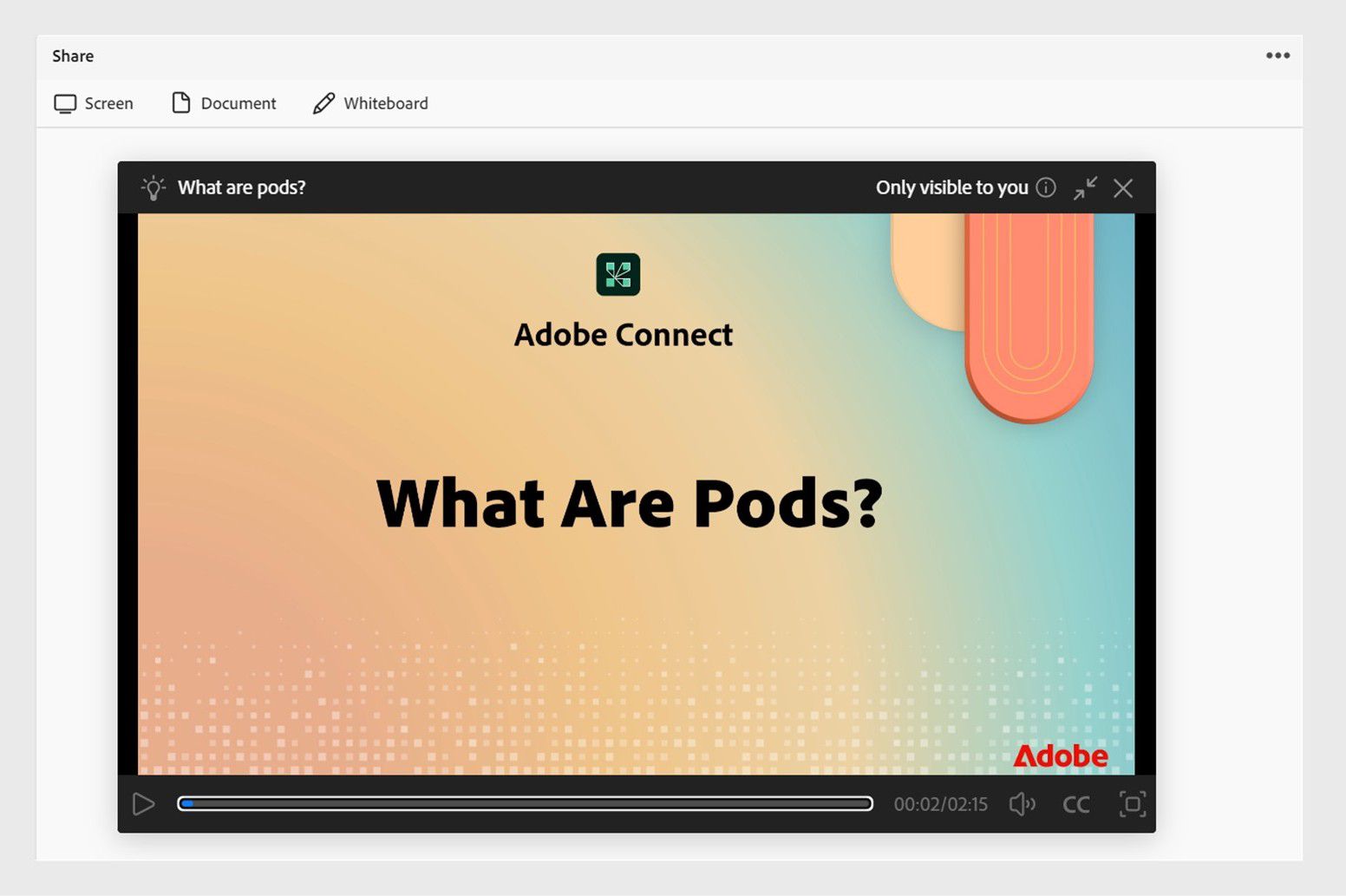This screenshot has height=896, width=1346.
Task: Toggle closed captions
Action: [1076, 805]
